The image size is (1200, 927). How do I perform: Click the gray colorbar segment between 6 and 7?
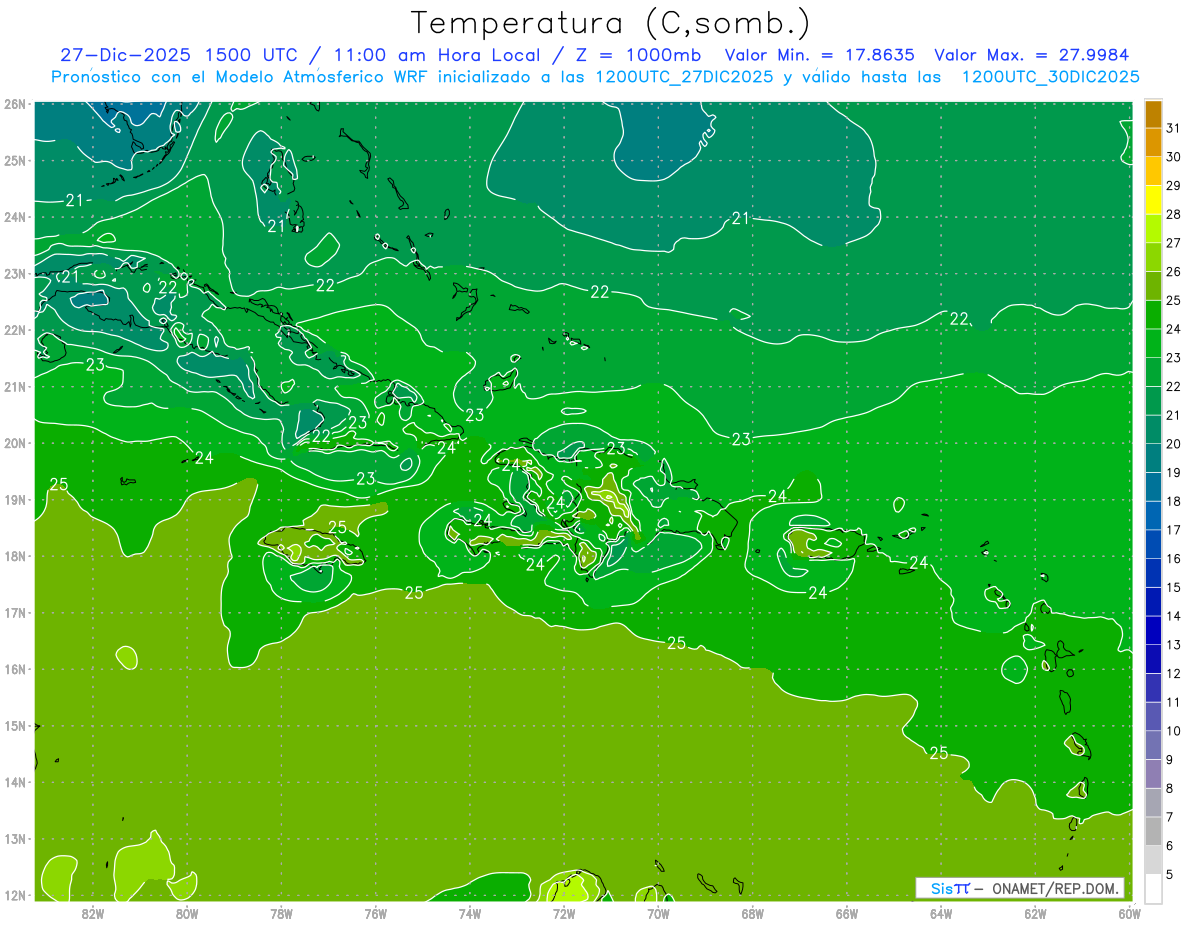point(1153,831)
